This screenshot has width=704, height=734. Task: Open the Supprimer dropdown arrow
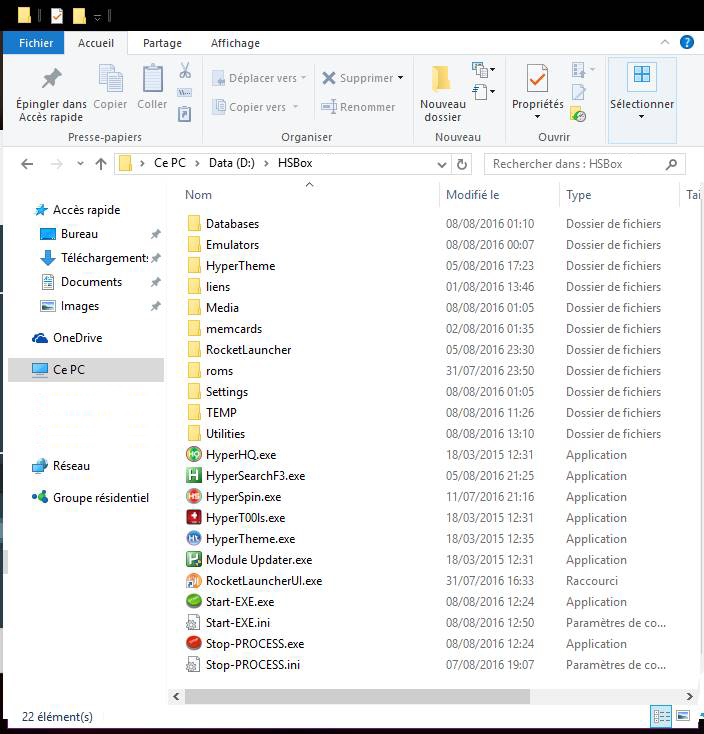(401, 78)
